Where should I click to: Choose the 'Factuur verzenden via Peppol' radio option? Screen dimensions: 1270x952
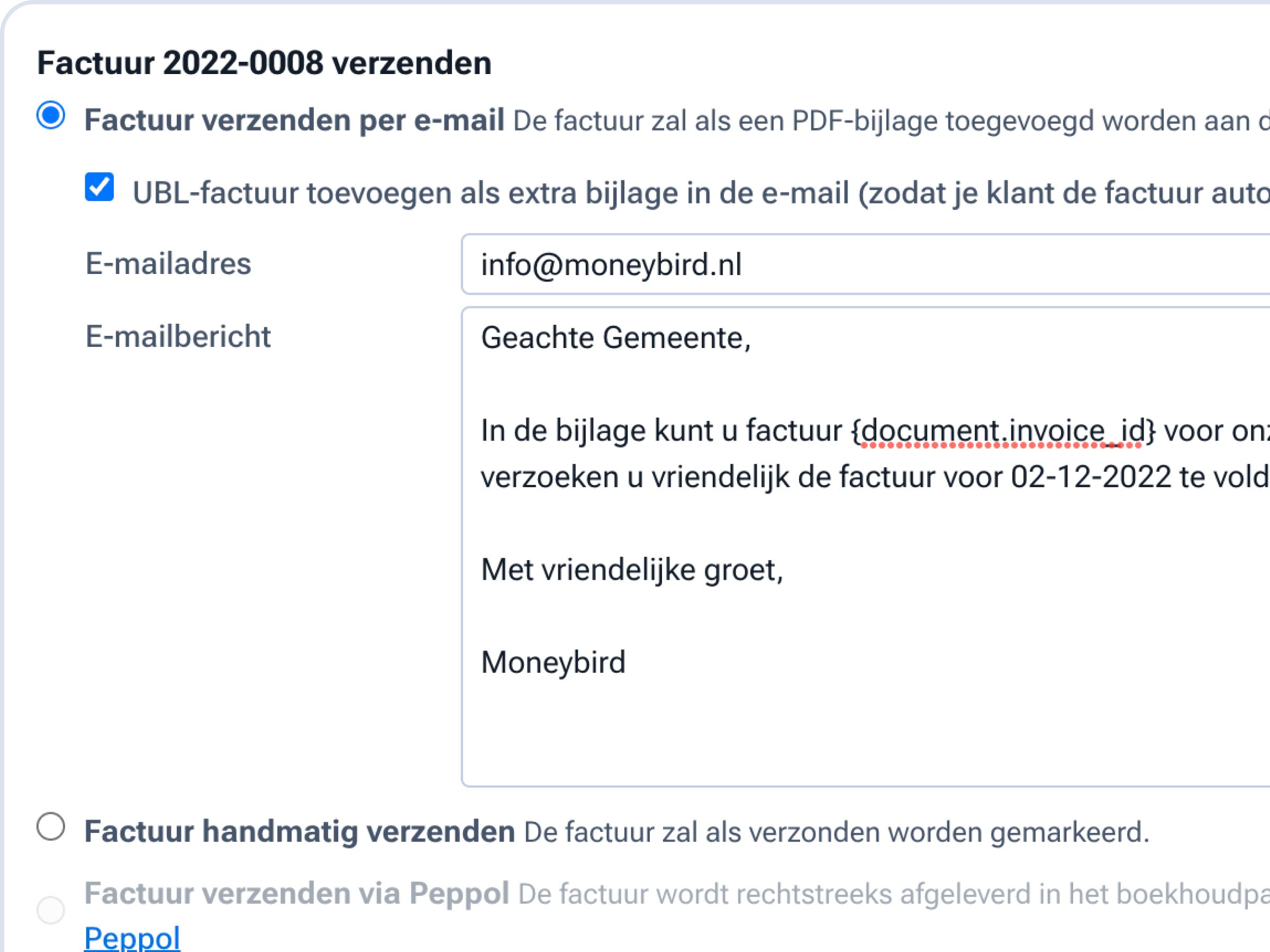51,910
